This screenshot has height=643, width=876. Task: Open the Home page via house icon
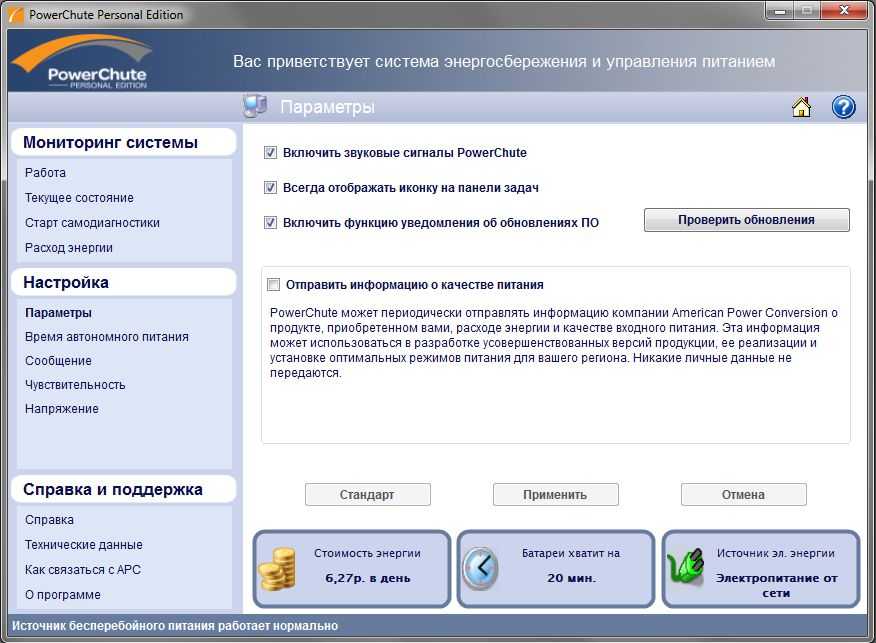click(x=801, y=107)
